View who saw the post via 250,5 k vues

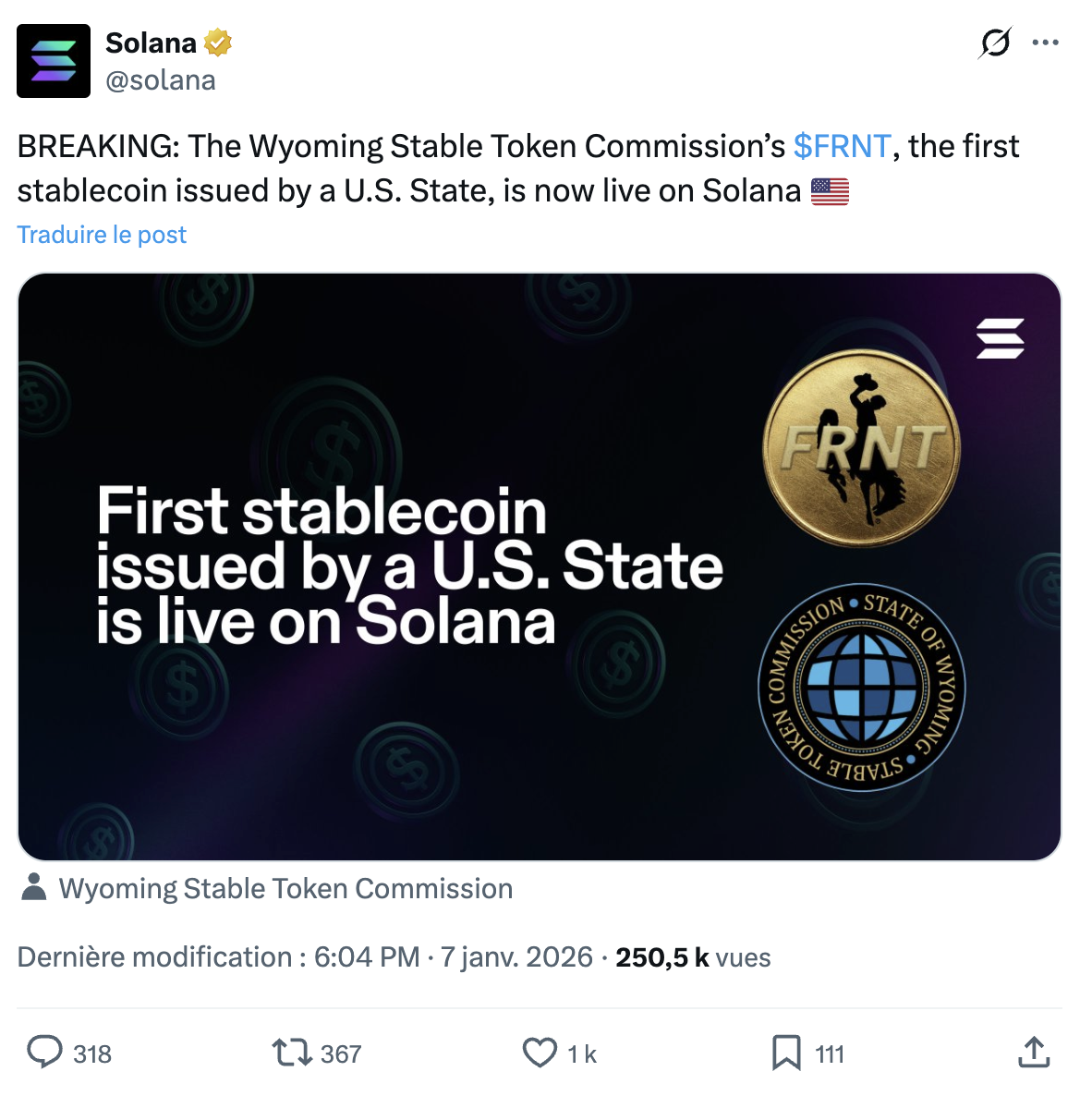[x=661, y=957]
